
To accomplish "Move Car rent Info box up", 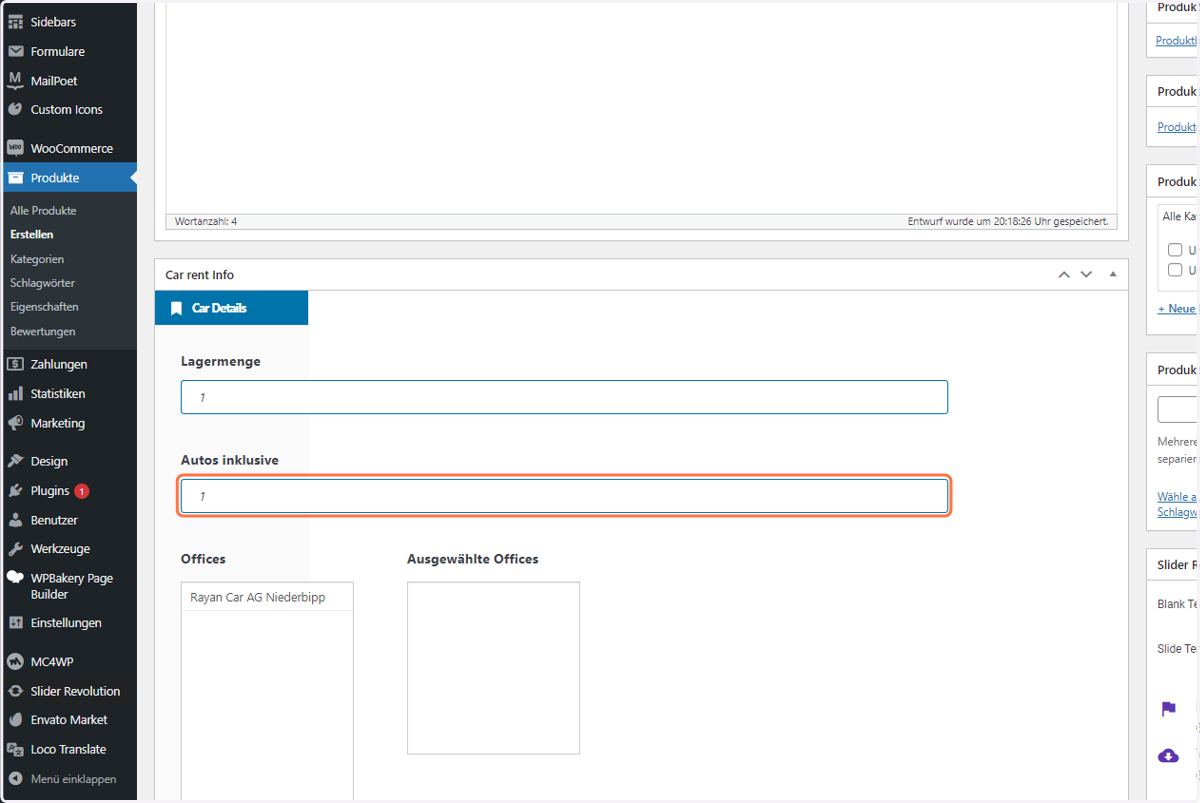I will pyautogui.click(x=1064, y=275).
